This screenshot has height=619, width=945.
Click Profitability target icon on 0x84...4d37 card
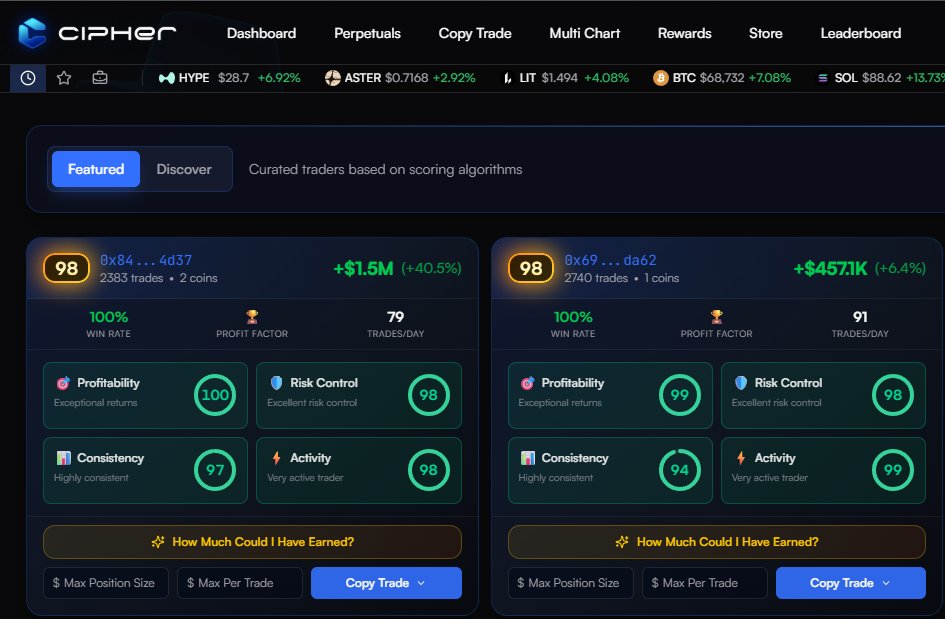pyautogui.click(x=63, y=383)
